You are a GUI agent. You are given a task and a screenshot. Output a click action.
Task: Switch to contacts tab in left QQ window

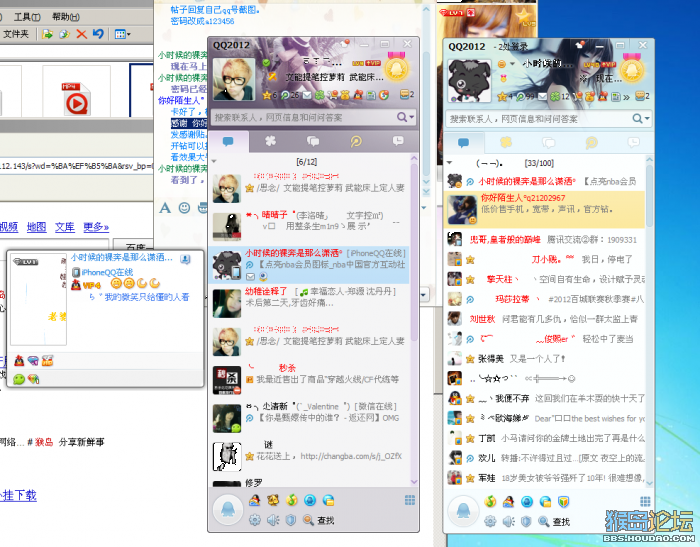click(x=229, y=142)
